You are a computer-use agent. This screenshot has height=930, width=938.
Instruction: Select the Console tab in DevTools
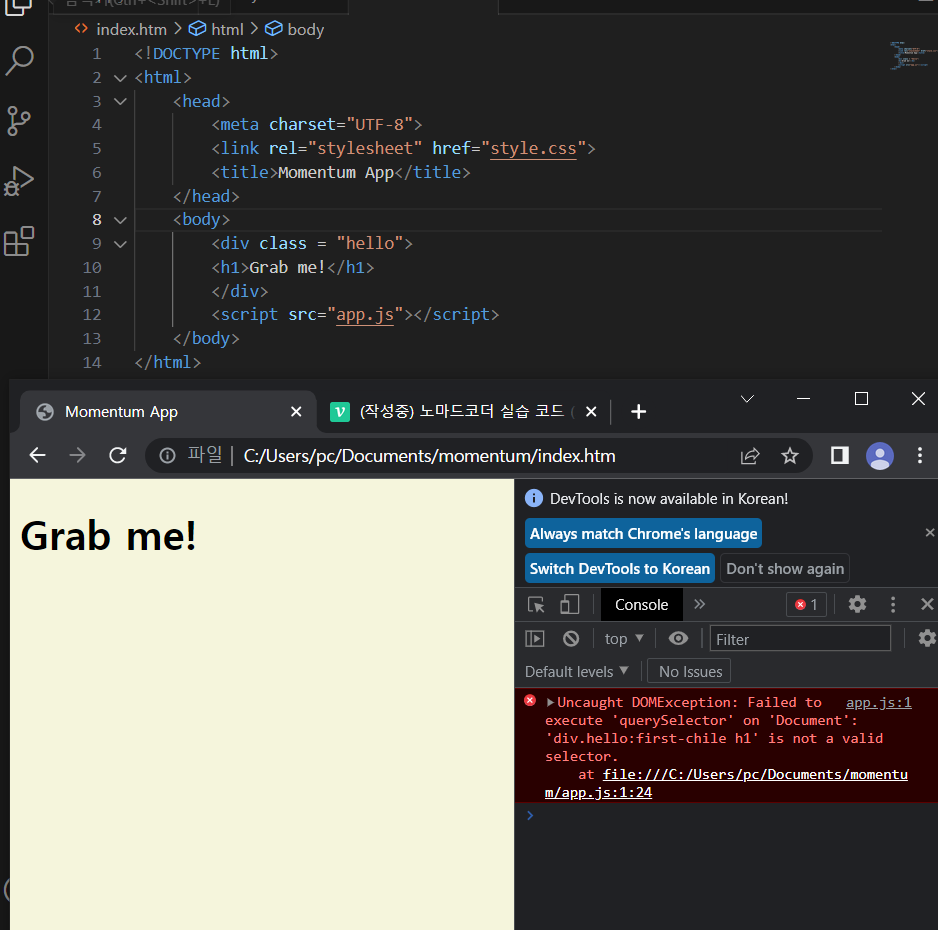click(x=641, y=605)
